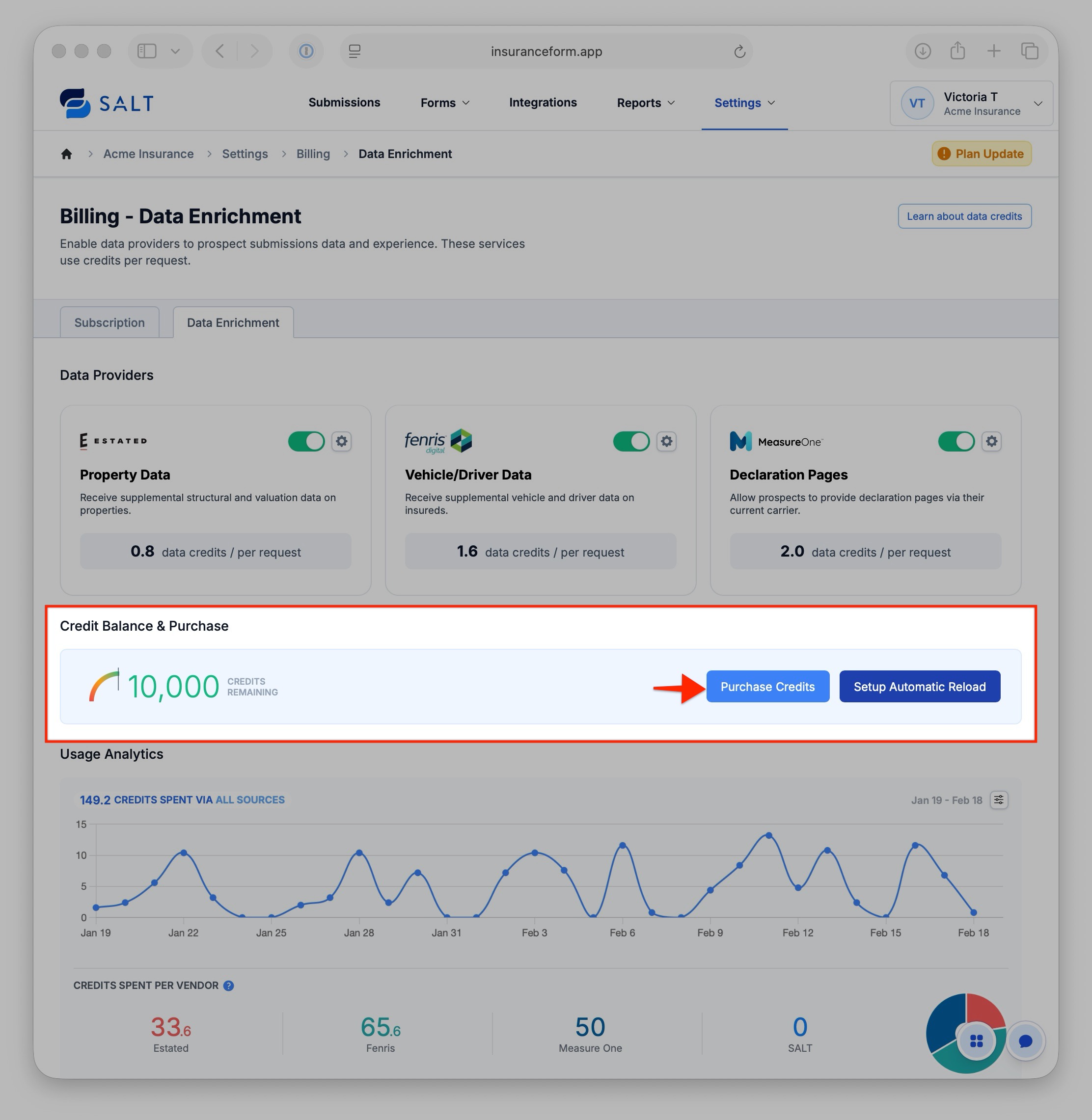Click credits per vendor help icon
The image size is (1092, 1120).
point(228,986)
